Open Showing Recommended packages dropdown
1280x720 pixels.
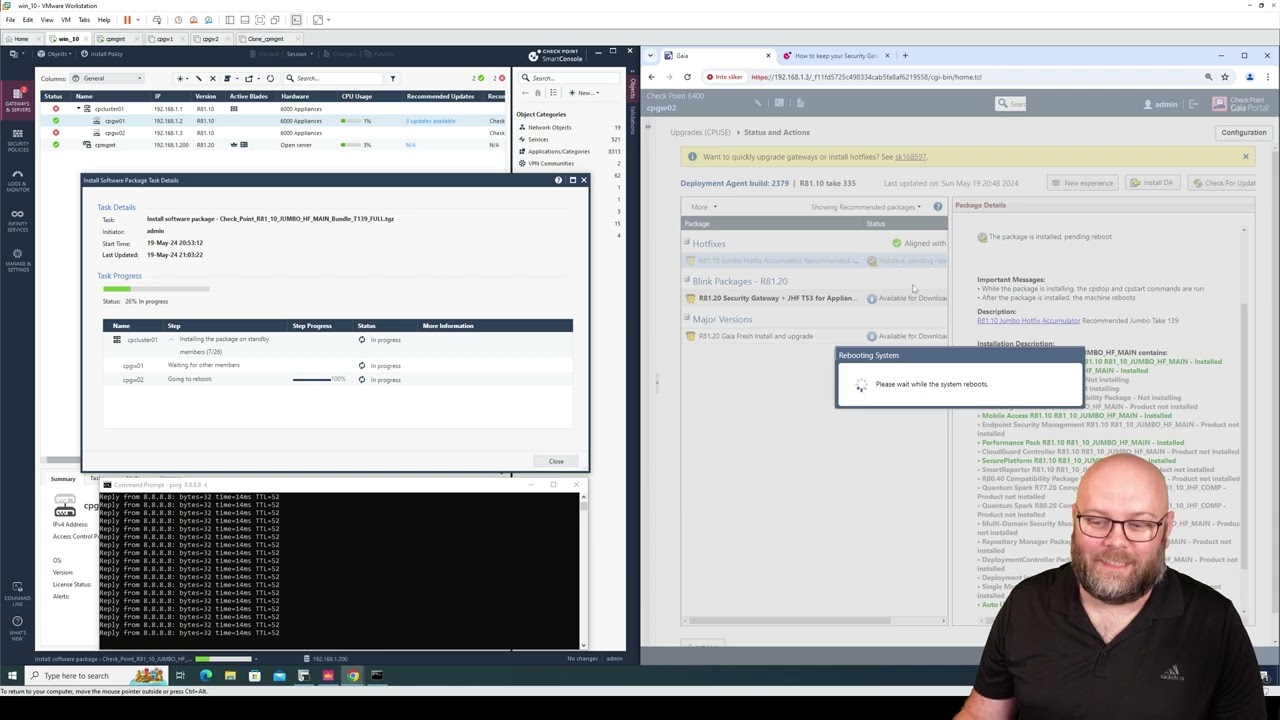[866, 207]
